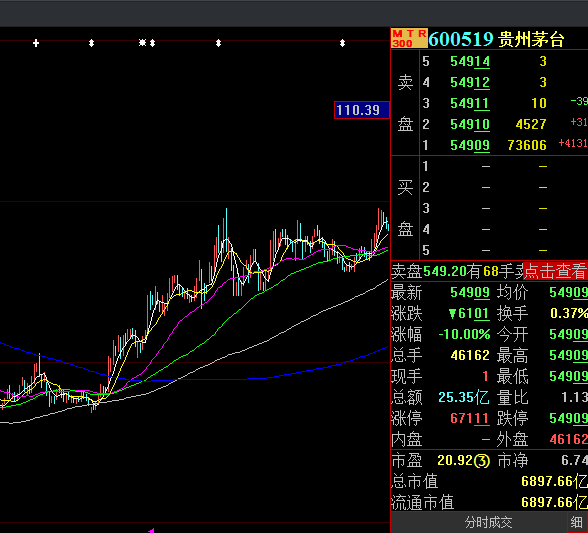Click the 涨幅 value -10.00%
588x533 pixels.
(464, 334)
